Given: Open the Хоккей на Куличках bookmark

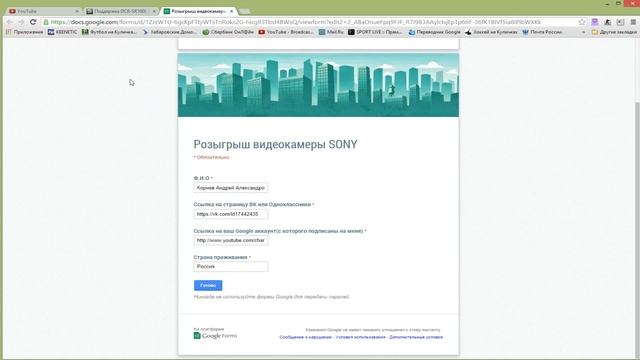Looking at the screenshot, I should click(491, 32).
